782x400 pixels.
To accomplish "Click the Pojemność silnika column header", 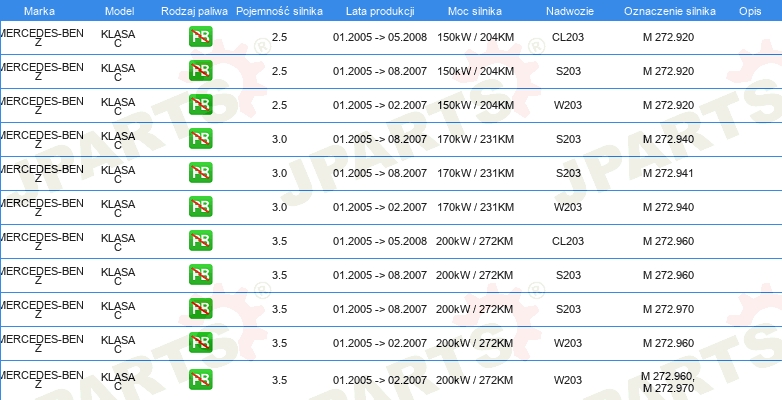I will coord(279,11).
